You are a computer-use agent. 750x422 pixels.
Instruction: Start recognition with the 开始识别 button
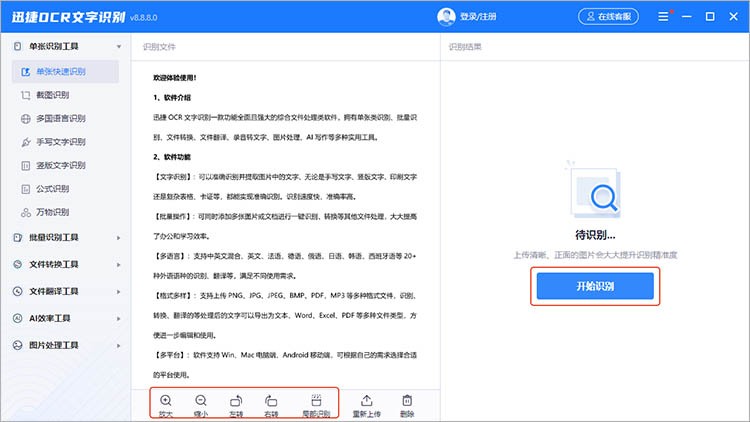click(595, 286)
